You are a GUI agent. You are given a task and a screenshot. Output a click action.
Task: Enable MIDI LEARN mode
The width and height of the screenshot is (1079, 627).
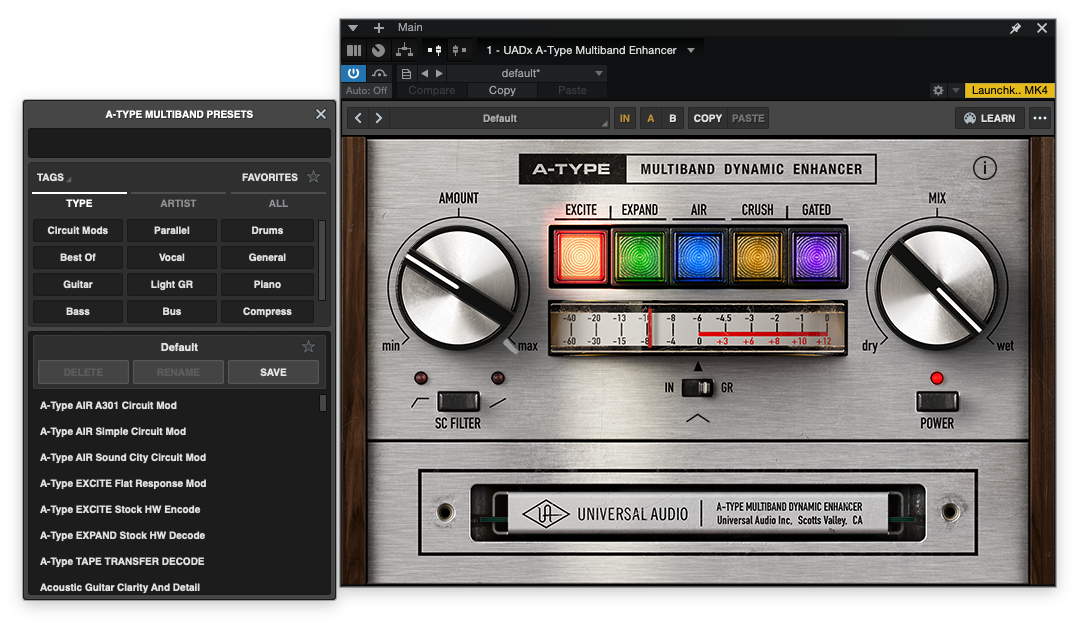pyautogui.click(x=990, y=118)
